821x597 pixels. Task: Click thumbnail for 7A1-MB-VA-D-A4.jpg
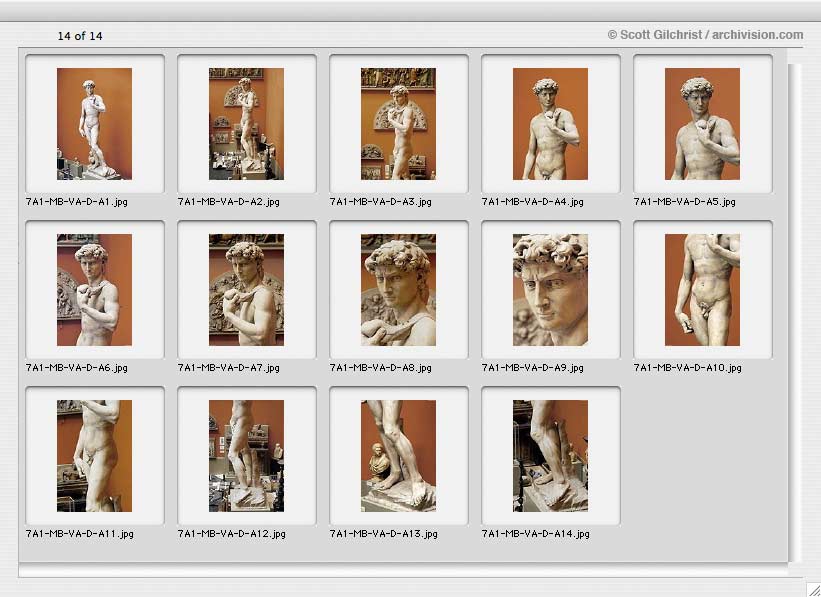550,124
